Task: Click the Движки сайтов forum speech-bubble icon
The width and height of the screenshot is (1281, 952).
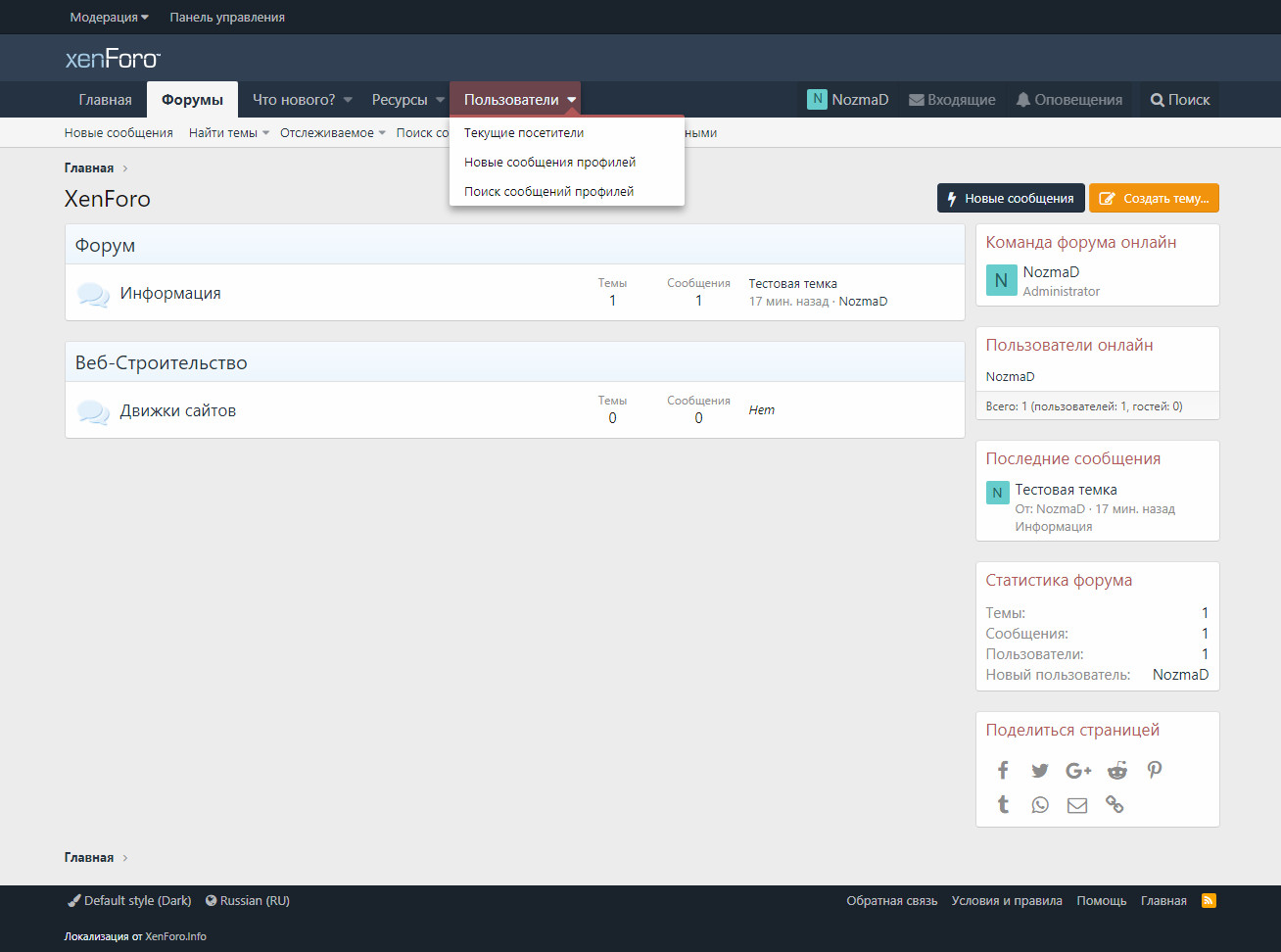Action: (x=93, y=411)
